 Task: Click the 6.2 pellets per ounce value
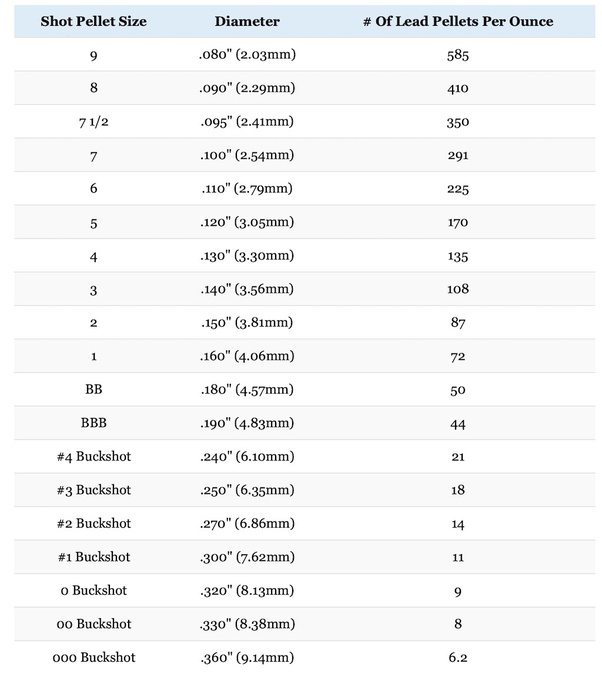pos(458,657)
